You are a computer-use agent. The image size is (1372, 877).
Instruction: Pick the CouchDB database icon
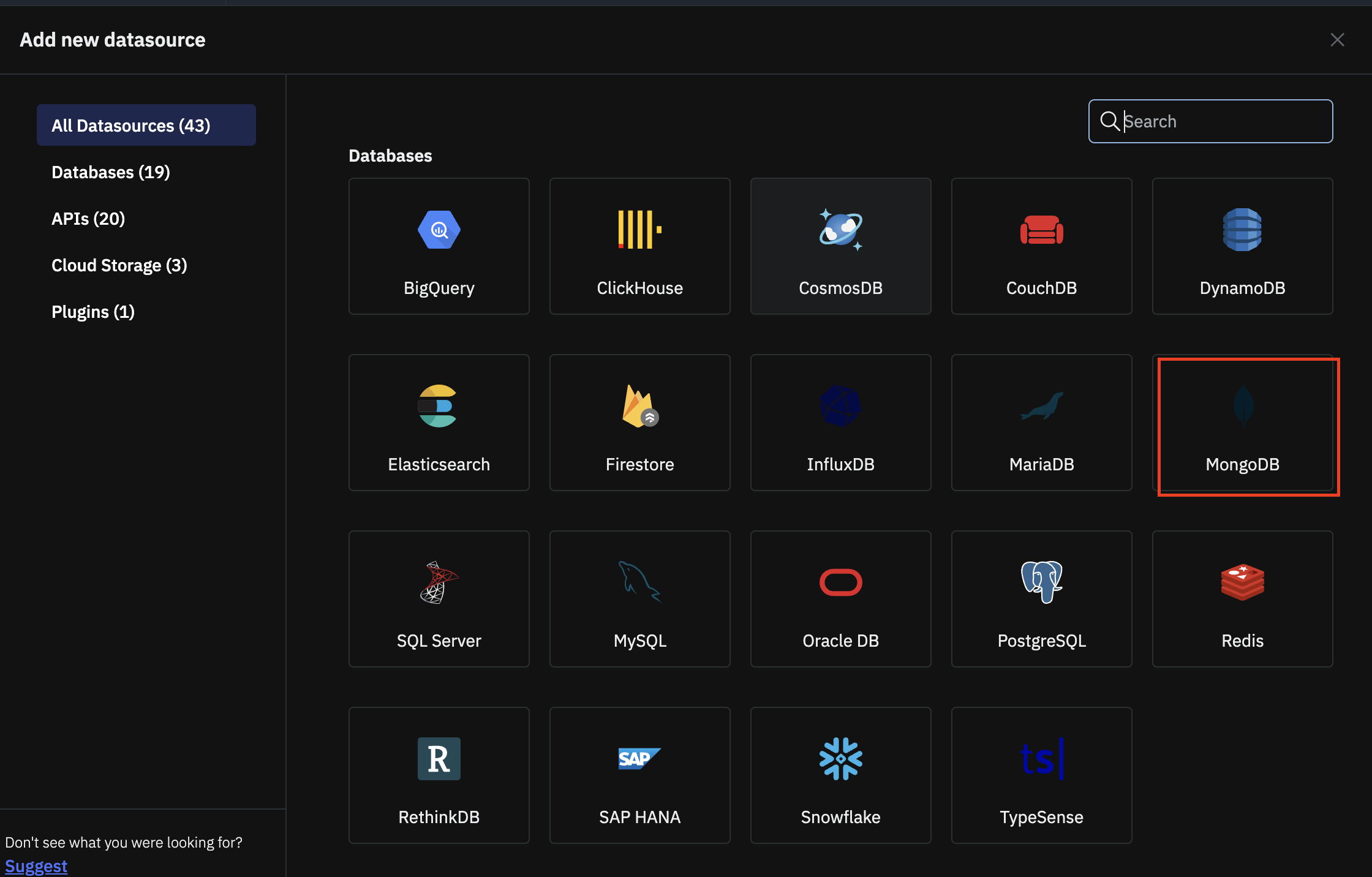[x=1041, y=246]
